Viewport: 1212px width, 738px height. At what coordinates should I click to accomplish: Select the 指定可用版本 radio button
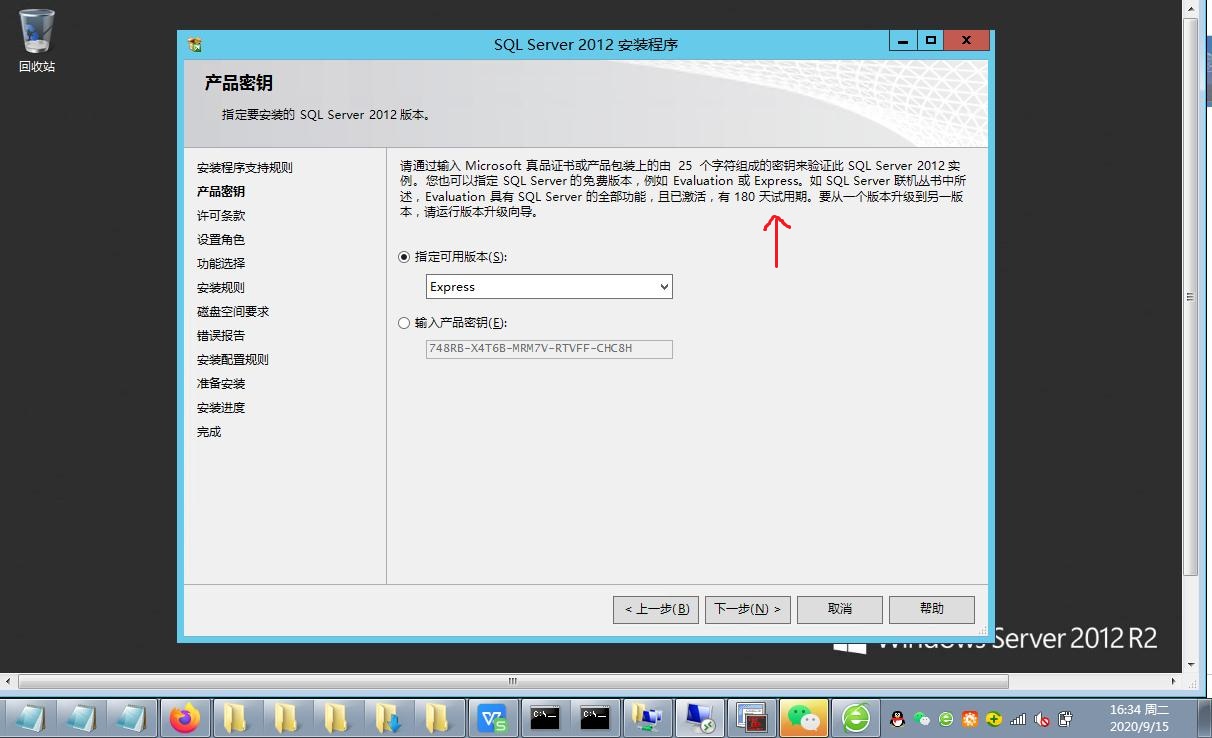pyautogui.click(x=404, y=257)
